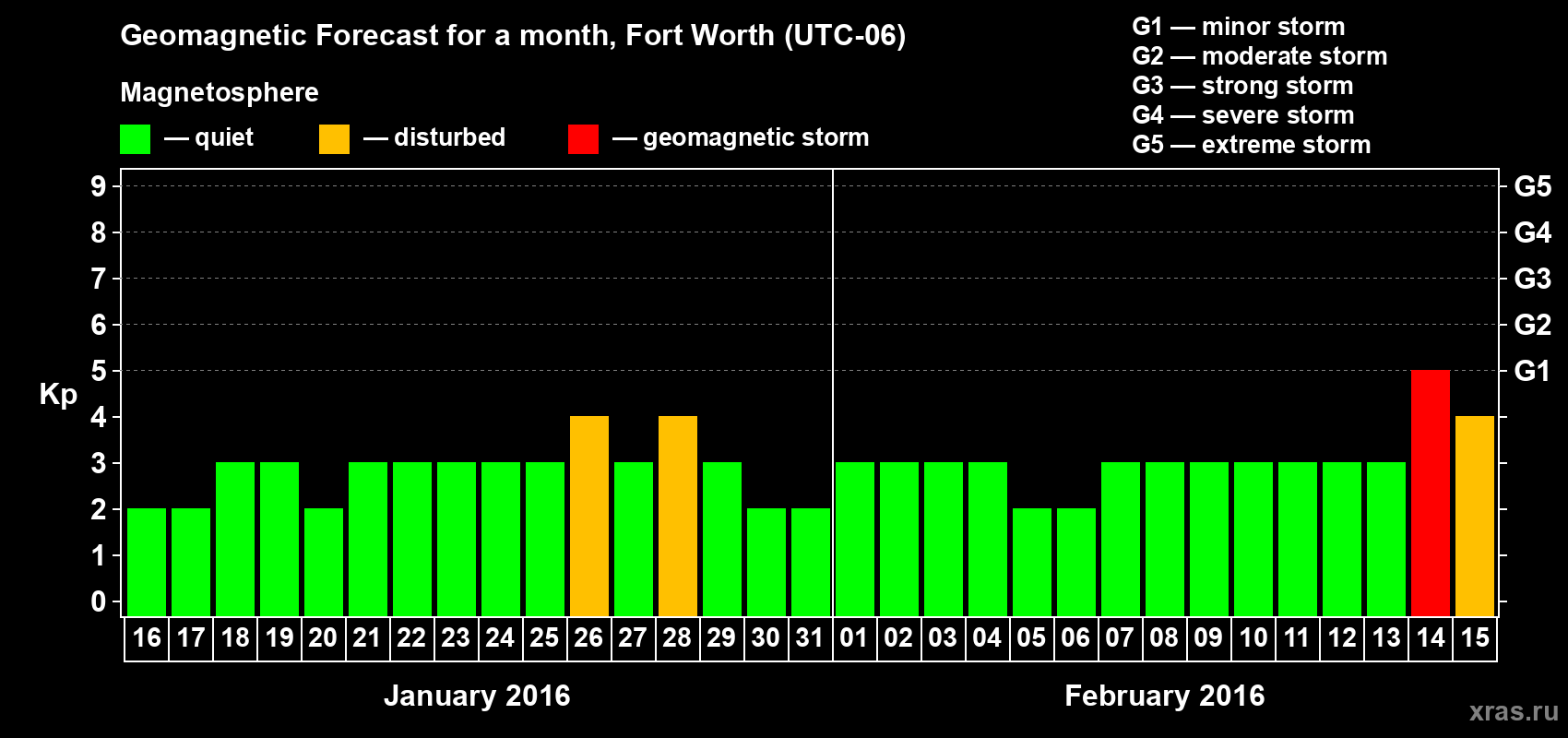
Task: Click 'G5 — extreme storm' legend line
Action: 1252,145
